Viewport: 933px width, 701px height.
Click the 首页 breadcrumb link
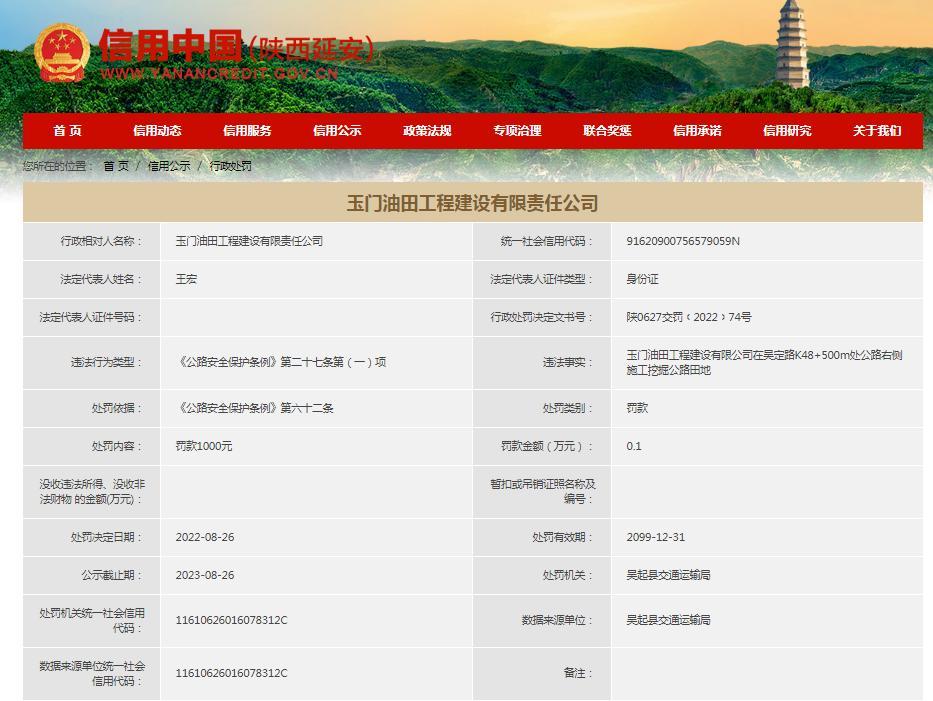click(116, 166)
